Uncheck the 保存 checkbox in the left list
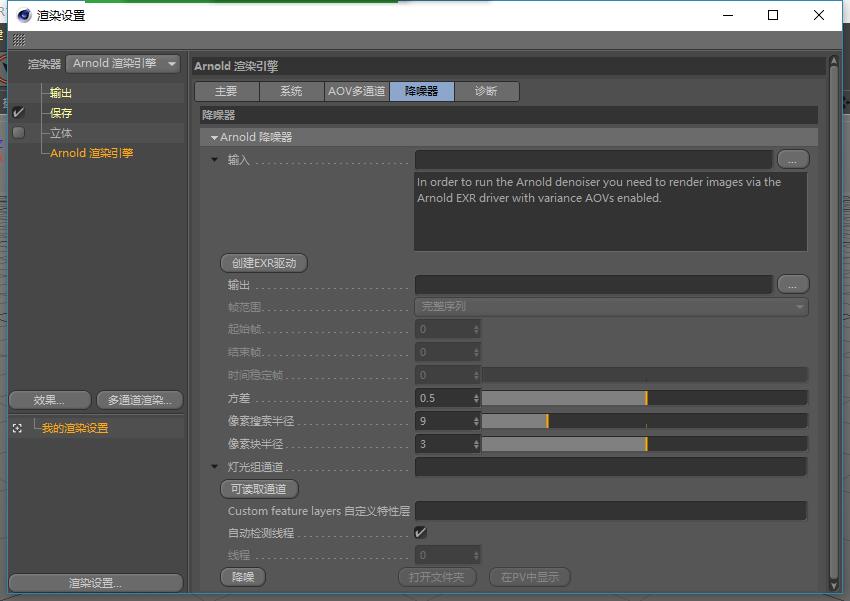The image size is (850, 601). tap(18, 112)
